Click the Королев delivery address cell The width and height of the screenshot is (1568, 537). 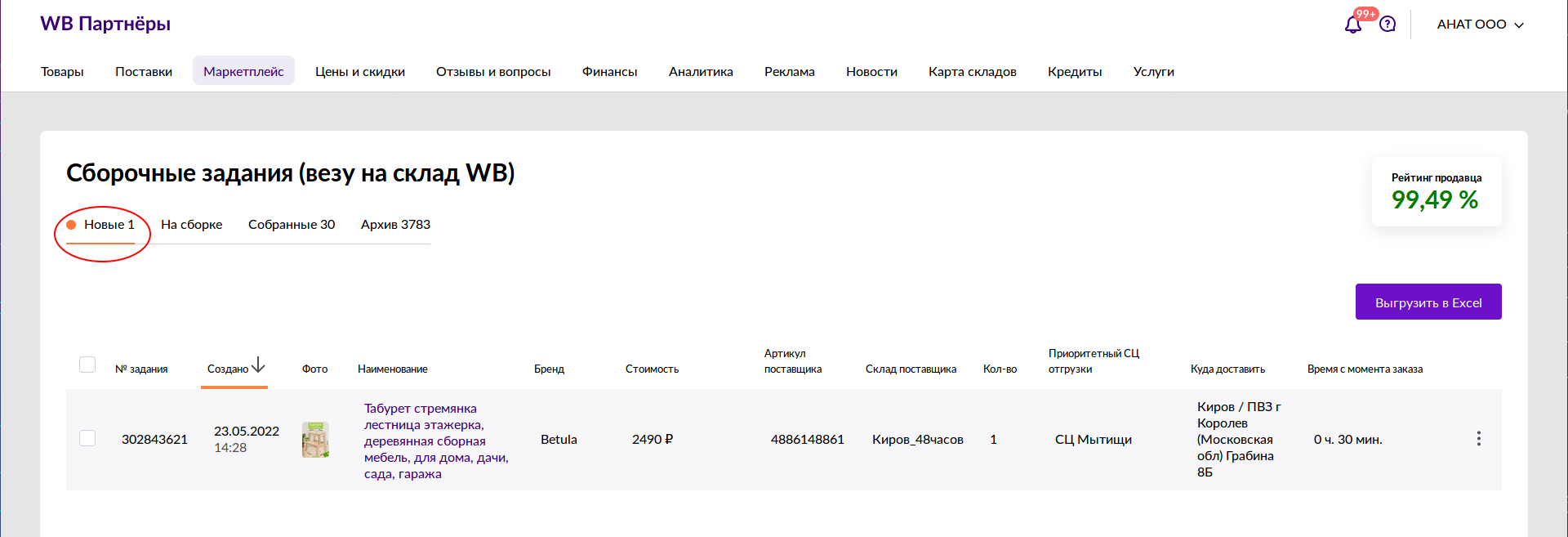pos(1239,440)
